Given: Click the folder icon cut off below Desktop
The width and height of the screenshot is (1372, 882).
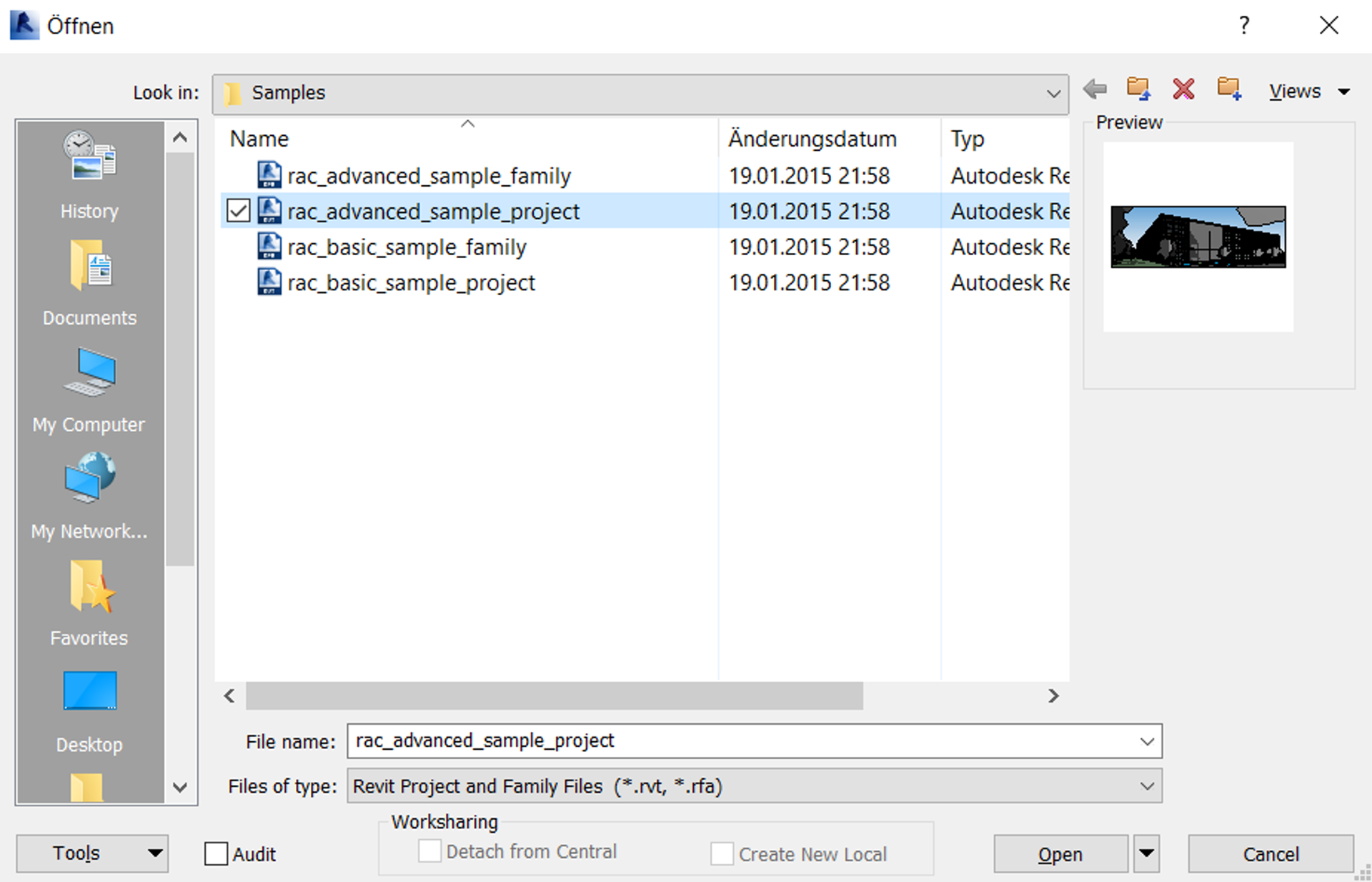Looking at the screenshot, I should [x=87, y=788].
